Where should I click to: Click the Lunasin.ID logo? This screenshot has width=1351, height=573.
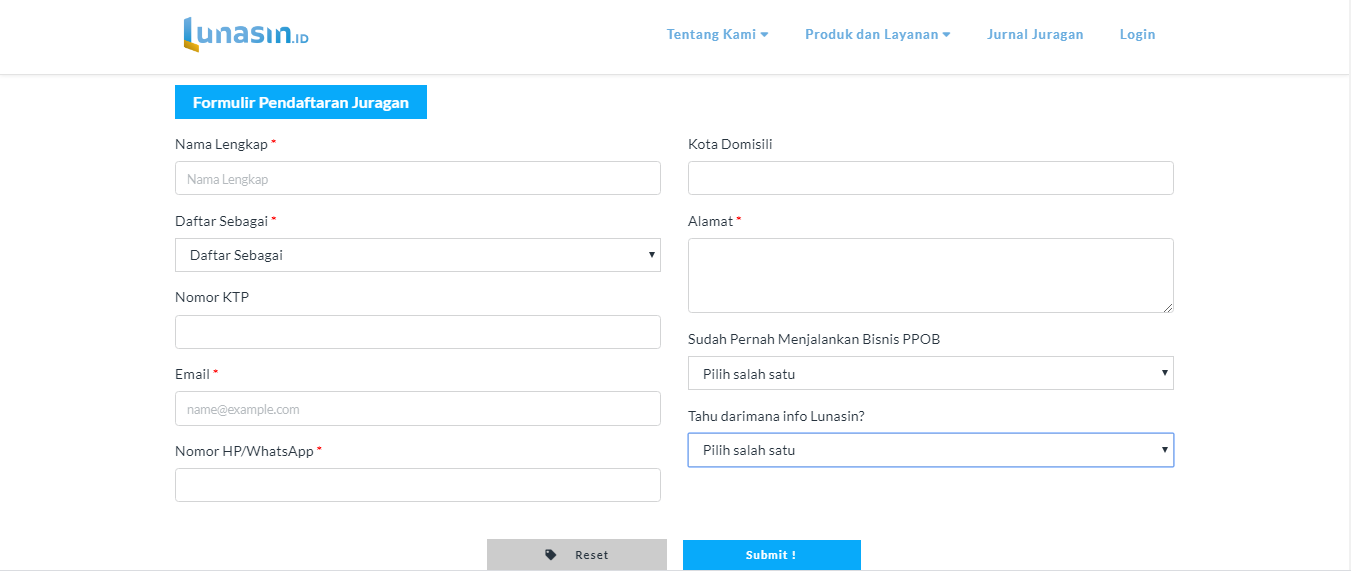pos(246,34)
